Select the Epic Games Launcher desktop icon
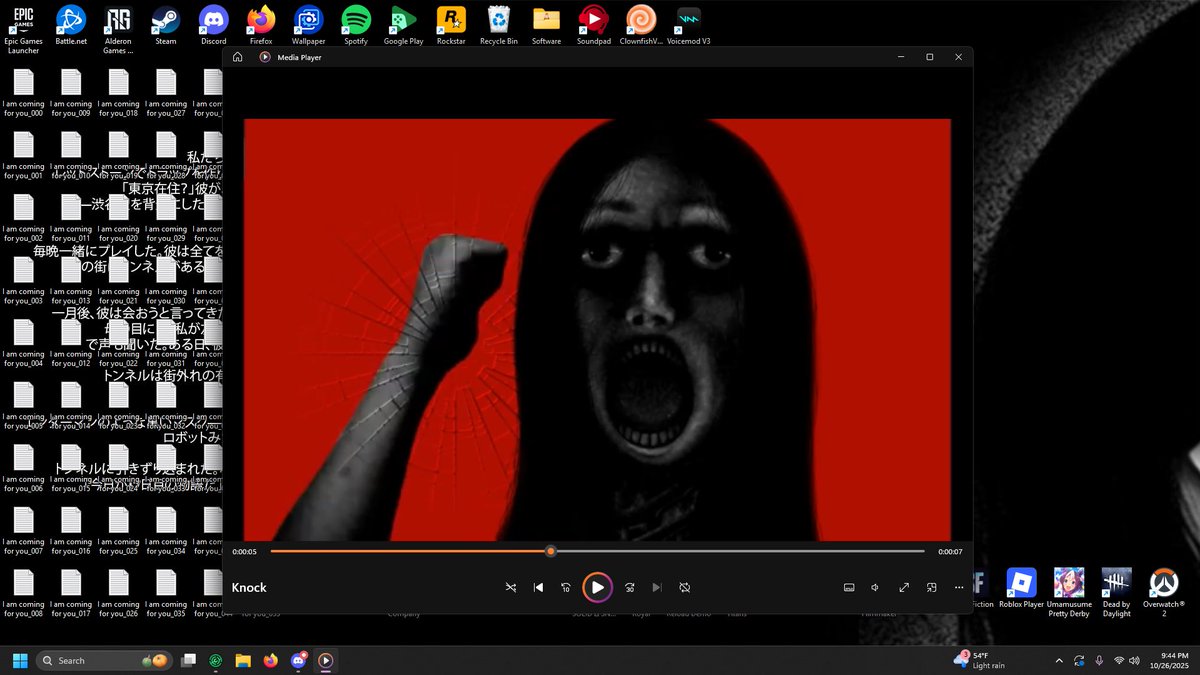1200x675 pixels. 23,31
